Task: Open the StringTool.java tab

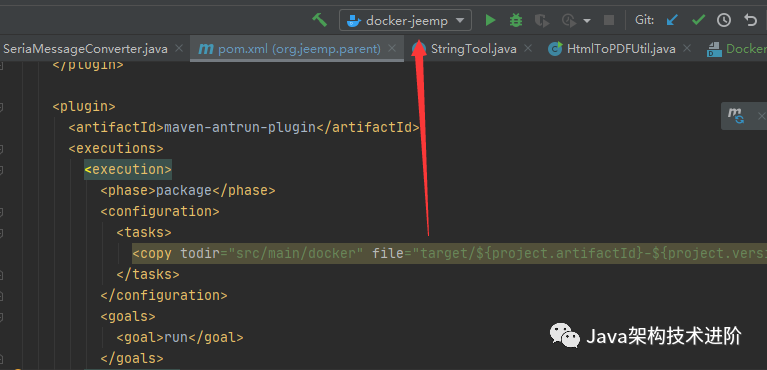Action: click(473, 49)
